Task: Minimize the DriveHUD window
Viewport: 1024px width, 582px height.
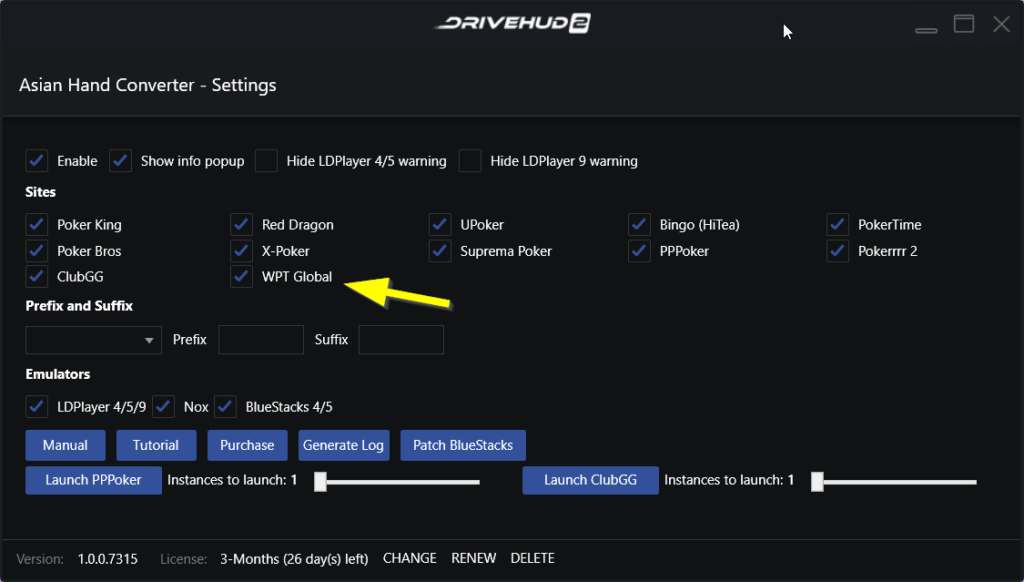Action: (x=926, y=29)
